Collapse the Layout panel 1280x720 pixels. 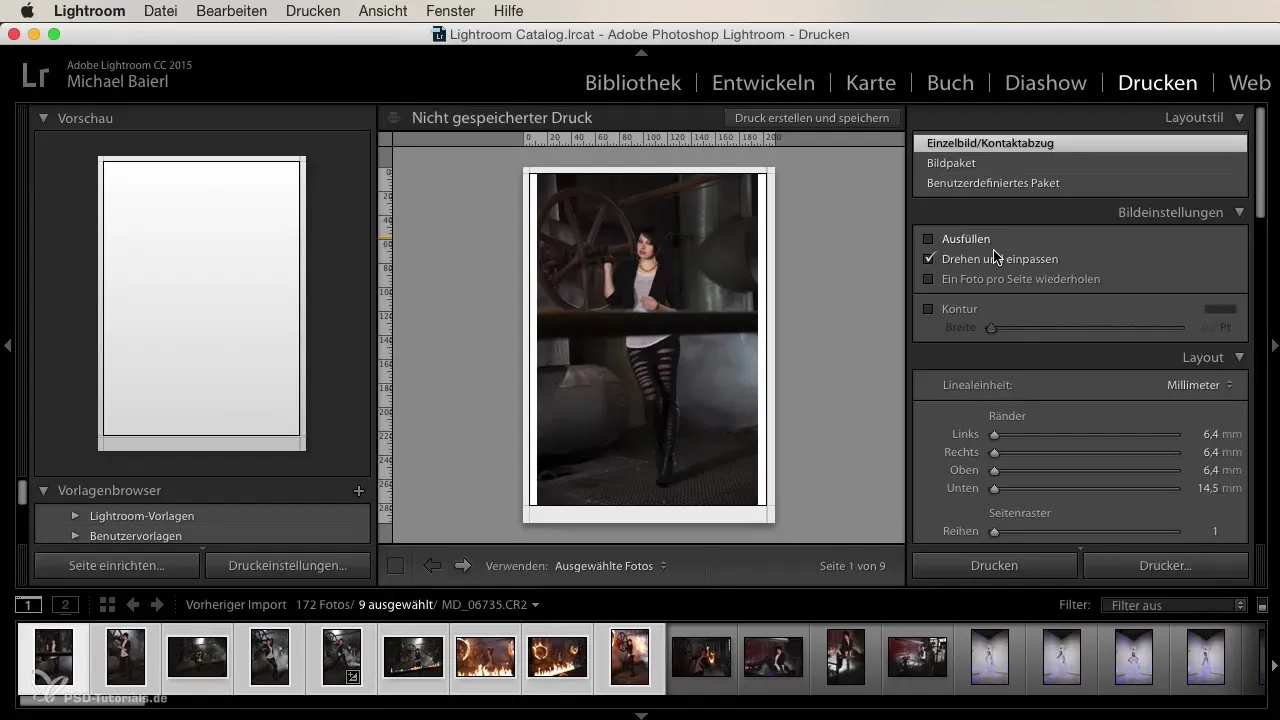pos(1240,357)
